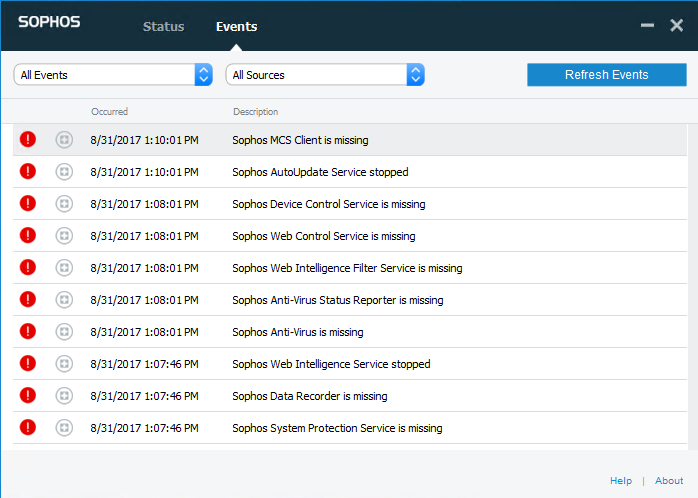The image size is (698, 498).
Task: Click the SOPHOS logo
Action: (x=49, y=22)
